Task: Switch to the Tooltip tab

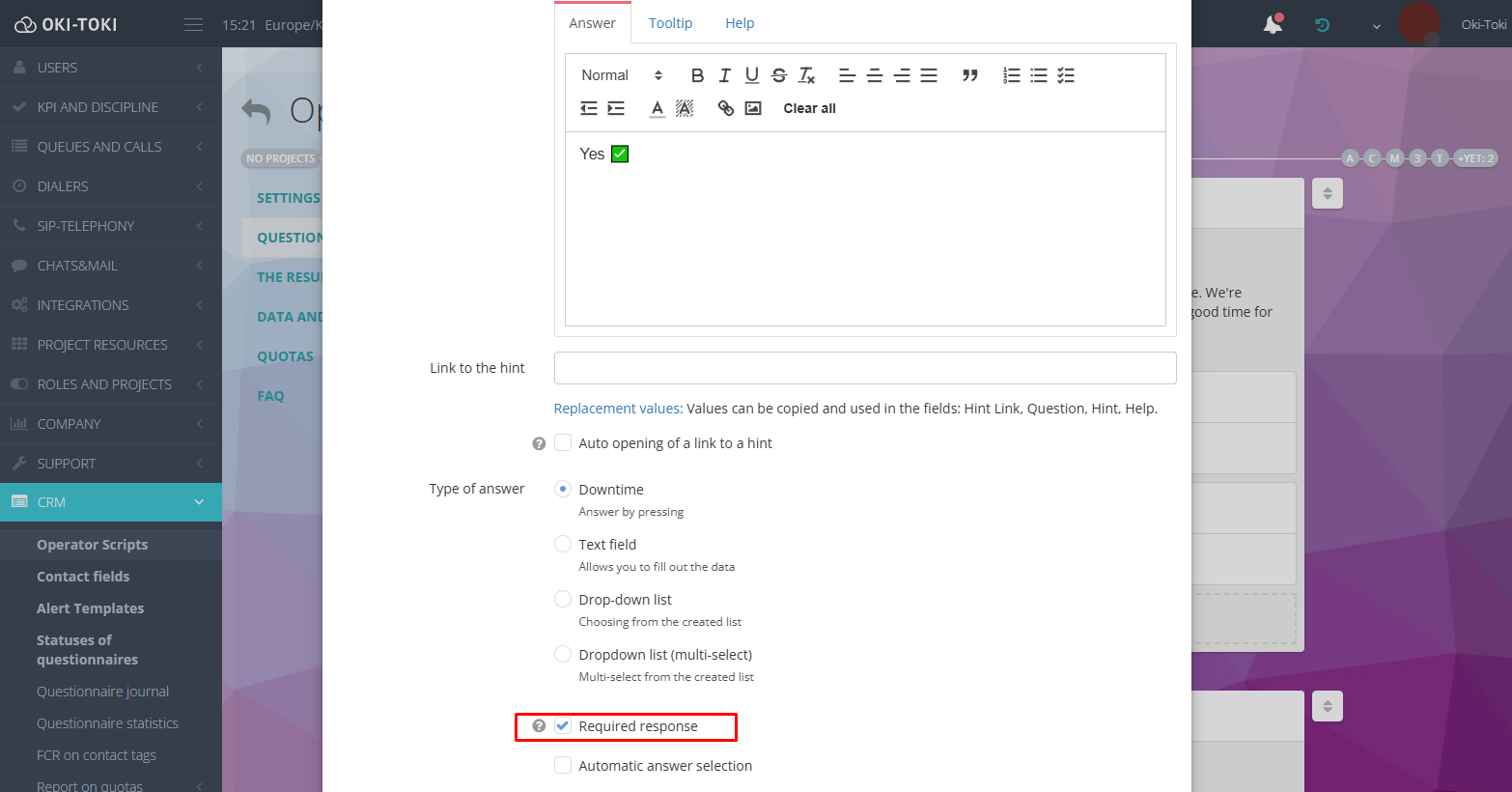Action: (670, 23)
